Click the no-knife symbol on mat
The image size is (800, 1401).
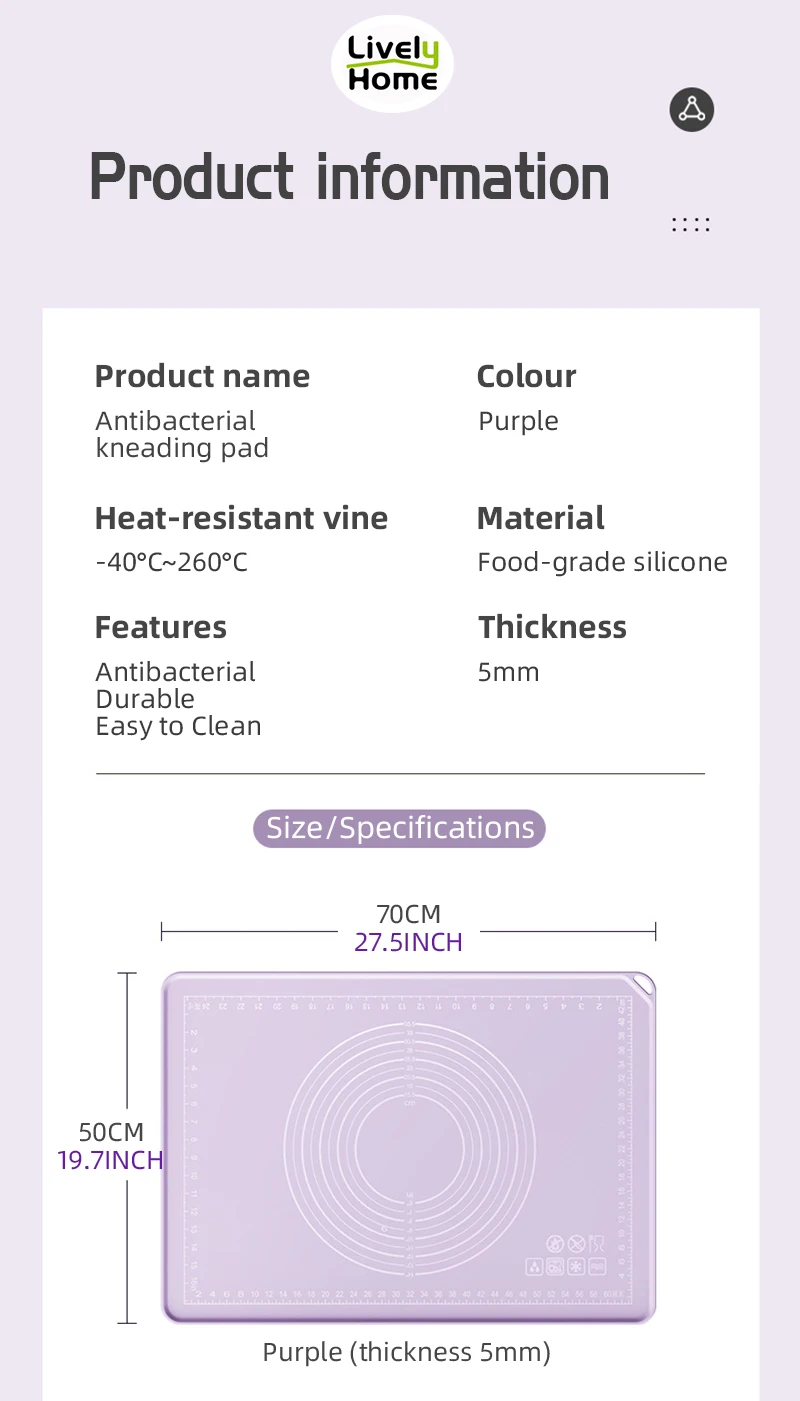[x=576, y=1244]
